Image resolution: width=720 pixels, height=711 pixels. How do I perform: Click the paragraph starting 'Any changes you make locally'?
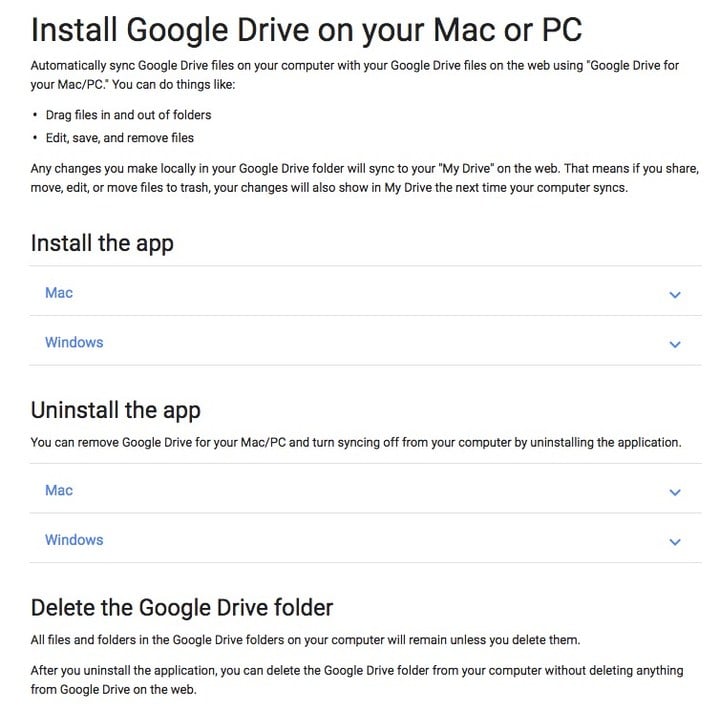point(365,178)
